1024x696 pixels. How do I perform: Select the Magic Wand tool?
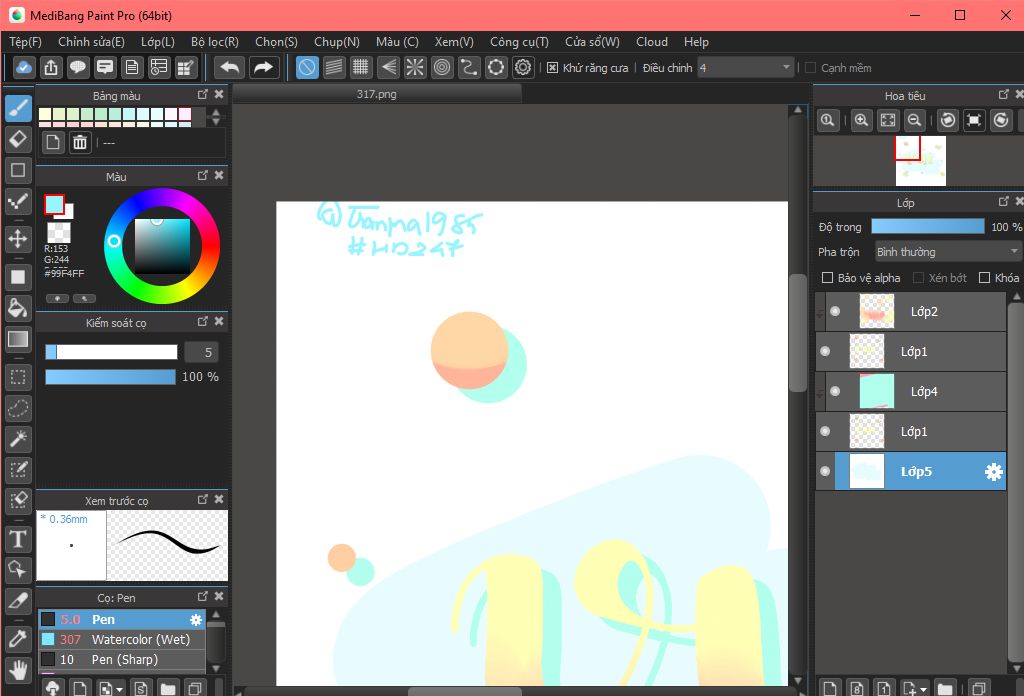(x=18, y=439)
